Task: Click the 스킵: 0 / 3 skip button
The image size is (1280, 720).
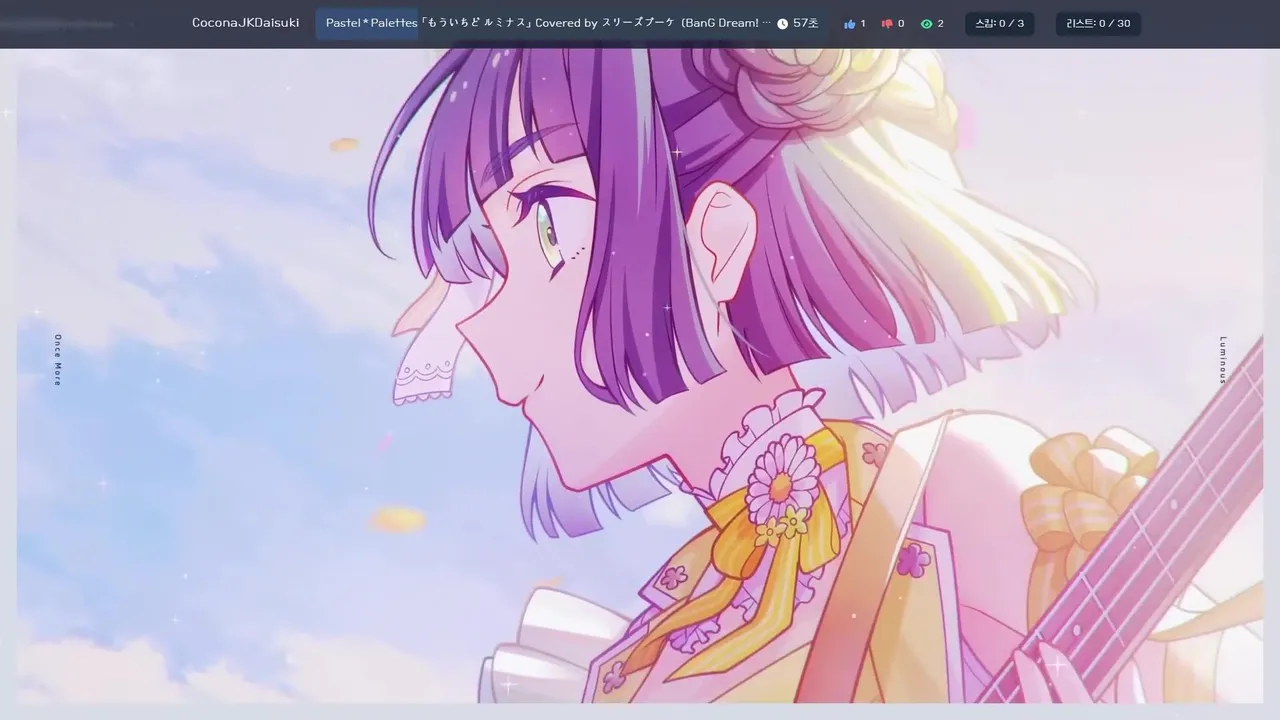Action: pos(1000,23)
